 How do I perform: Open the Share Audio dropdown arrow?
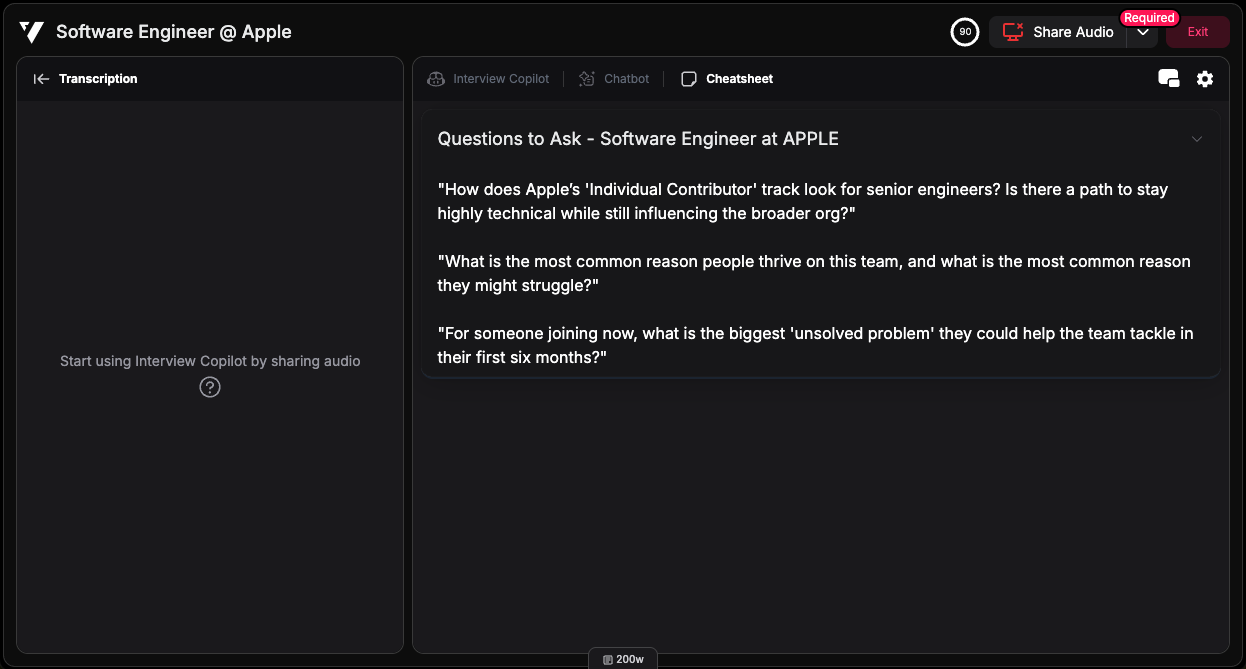[x=1142, y=32]
